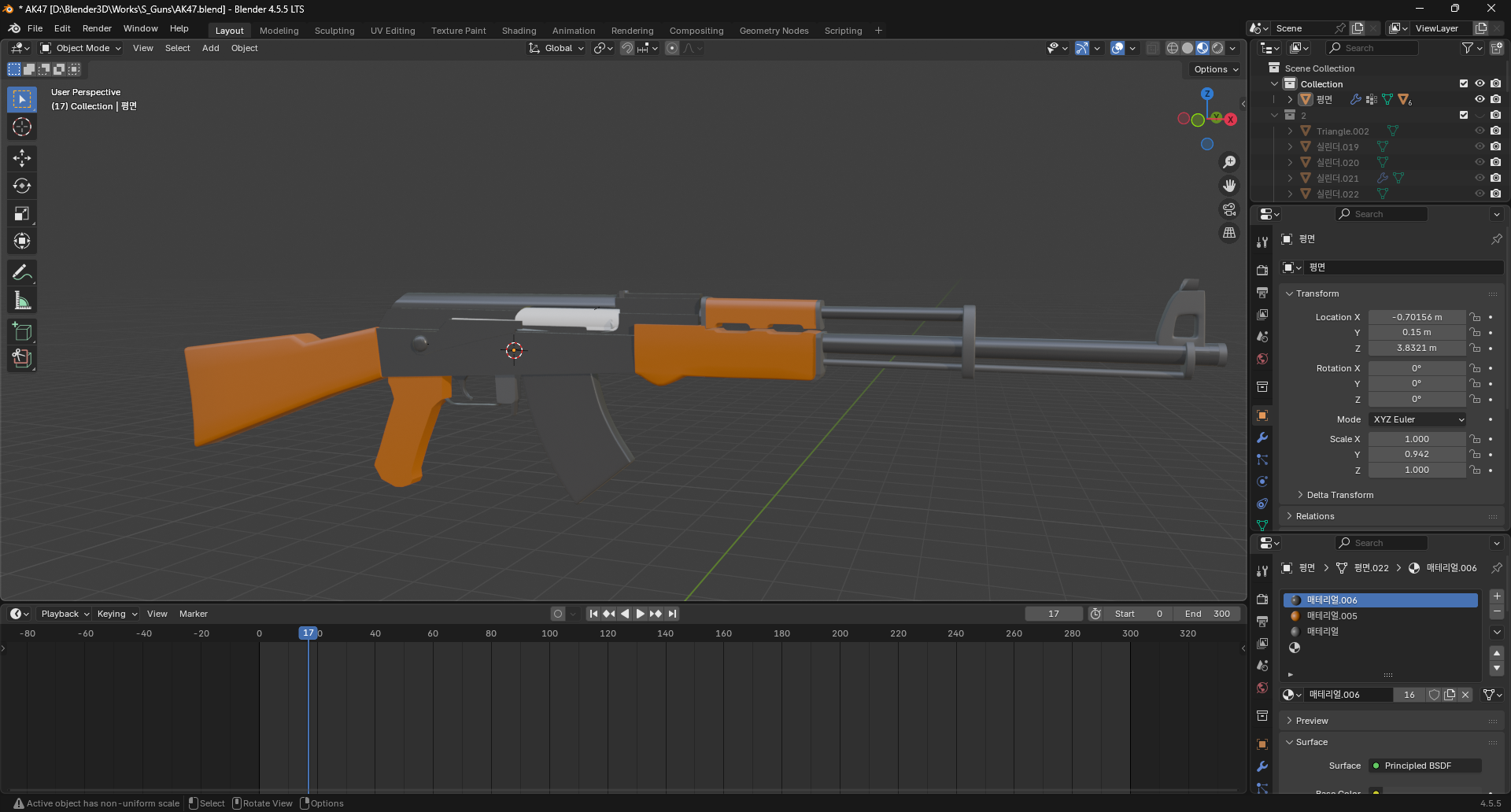This screenshot has width=1511, height=812.
Task: Open Playback menu in timeline
Action: coord(65,614)
